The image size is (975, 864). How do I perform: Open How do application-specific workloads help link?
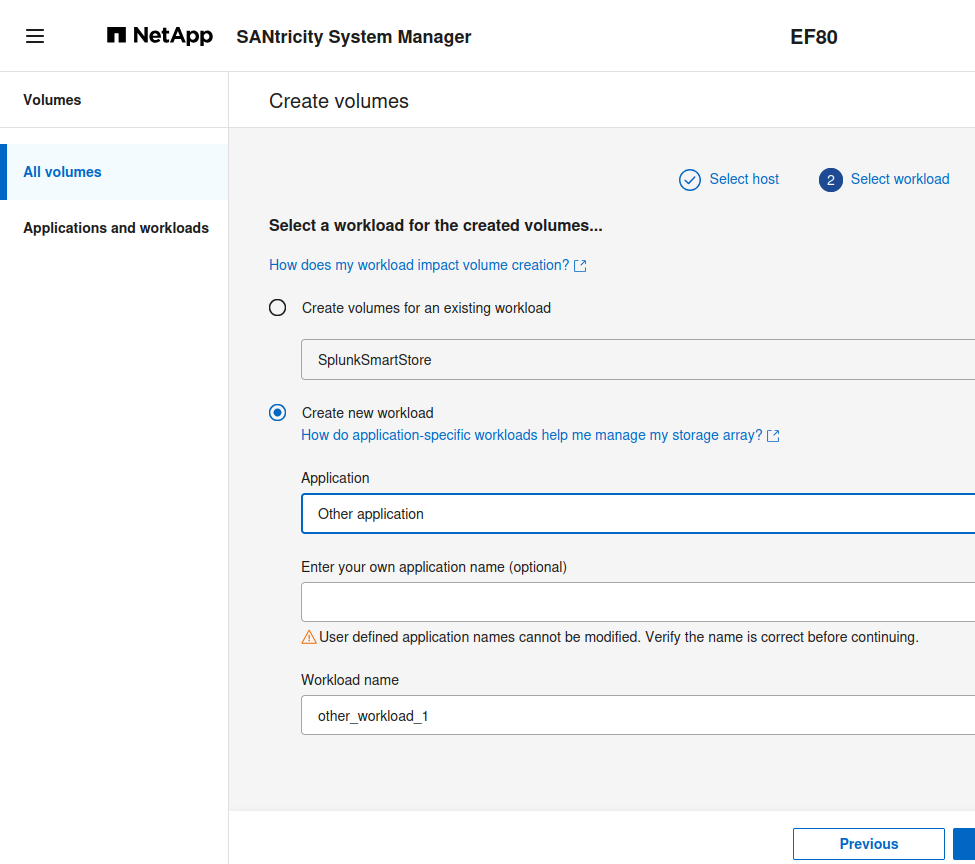532,435
